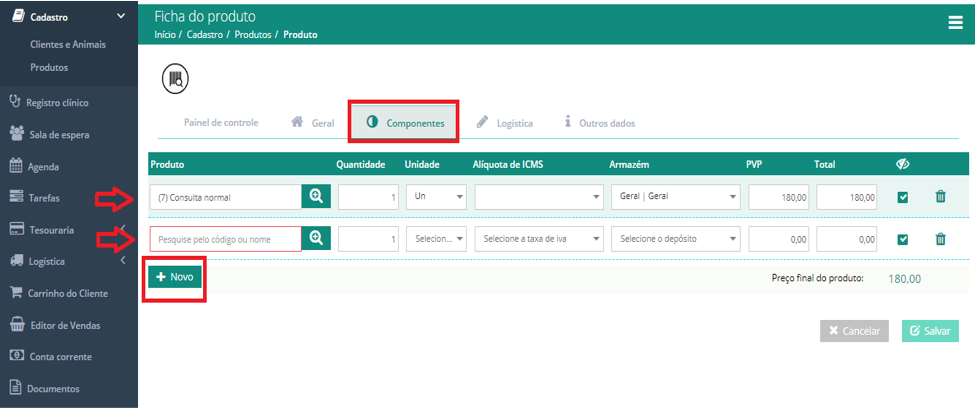Viewport: 975px width, 408px height.
Task: Focus the Pesquise pelo código ou nome field
Action: pos(226,238)
